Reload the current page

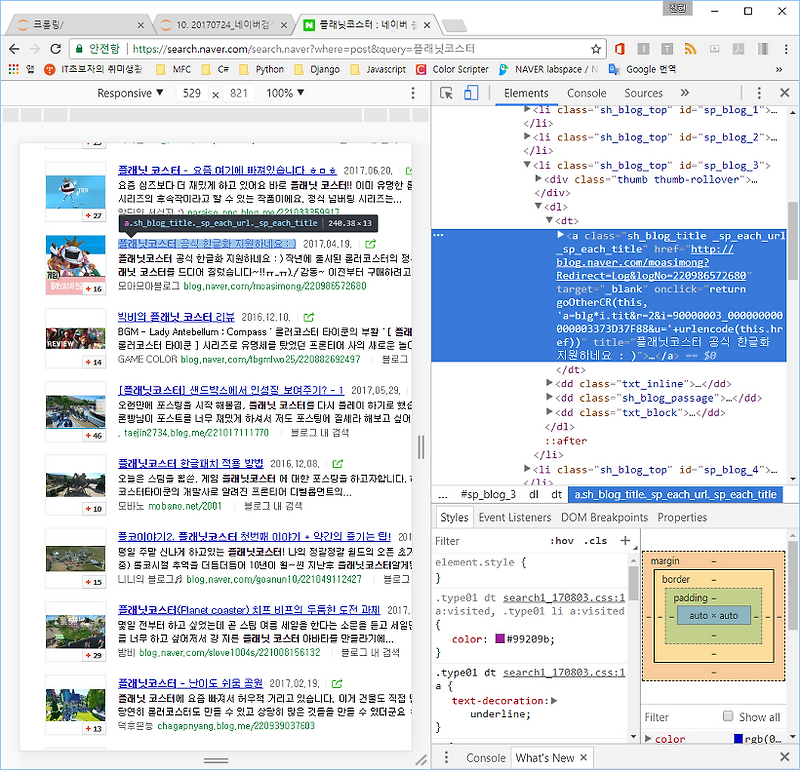click(55, 49)
